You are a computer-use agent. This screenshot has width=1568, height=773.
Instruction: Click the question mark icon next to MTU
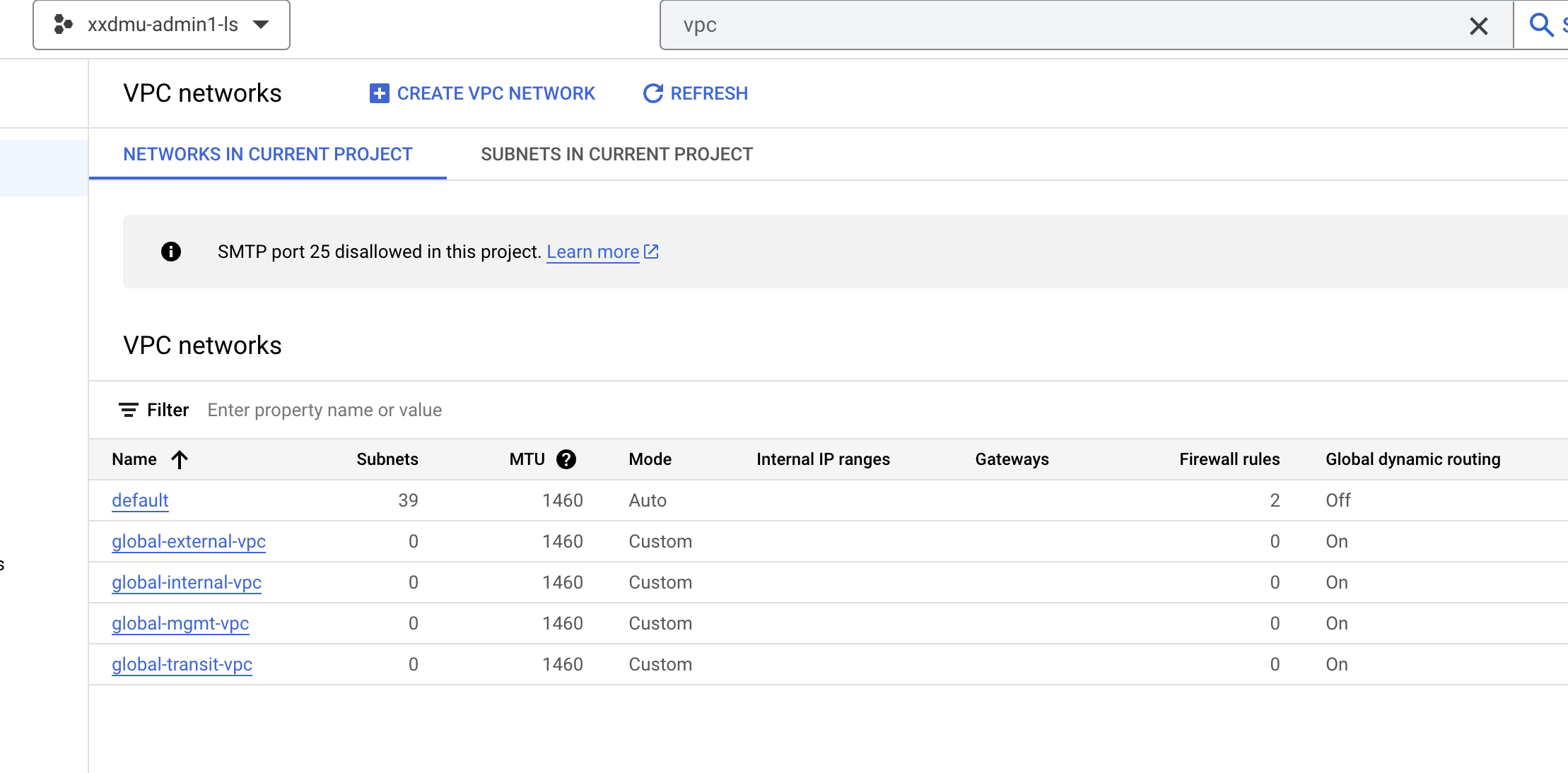pos(566,459)
